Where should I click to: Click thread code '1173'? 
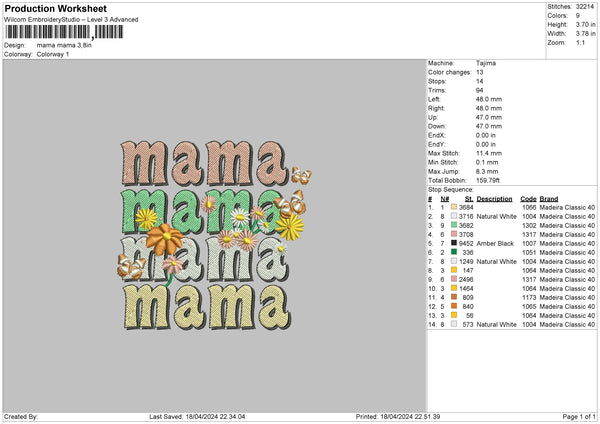coord(529,297)
